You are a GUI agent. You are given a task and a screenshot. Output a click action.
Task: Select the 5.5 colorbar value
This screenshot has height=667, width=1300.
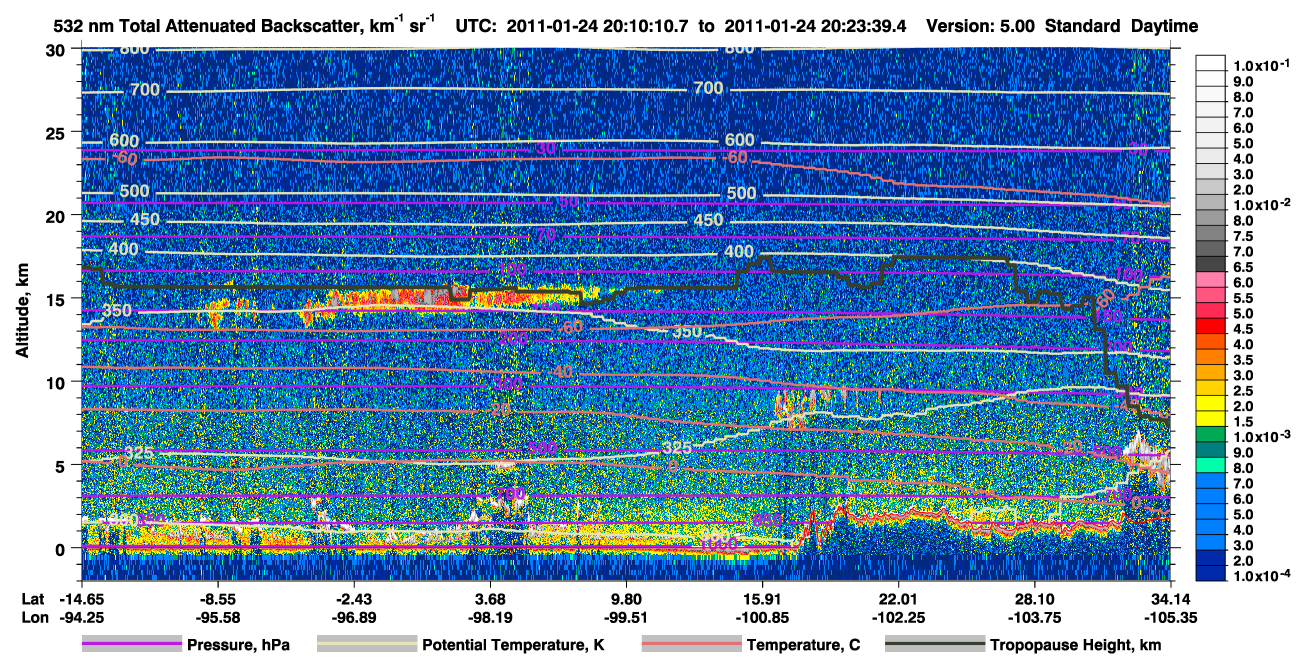click(x=1243, y=298)
